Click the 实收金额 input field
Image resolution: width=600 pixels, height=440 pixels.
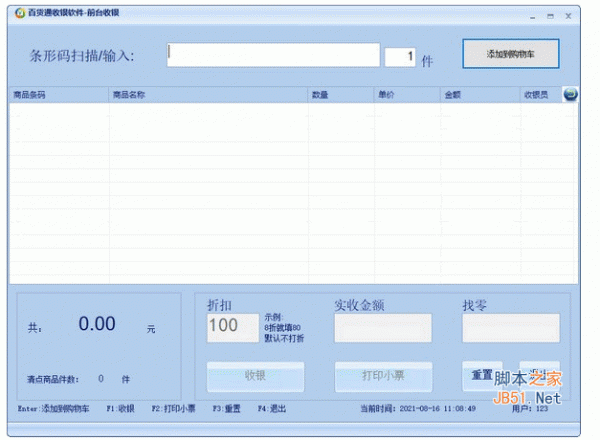tap(383, 328)
